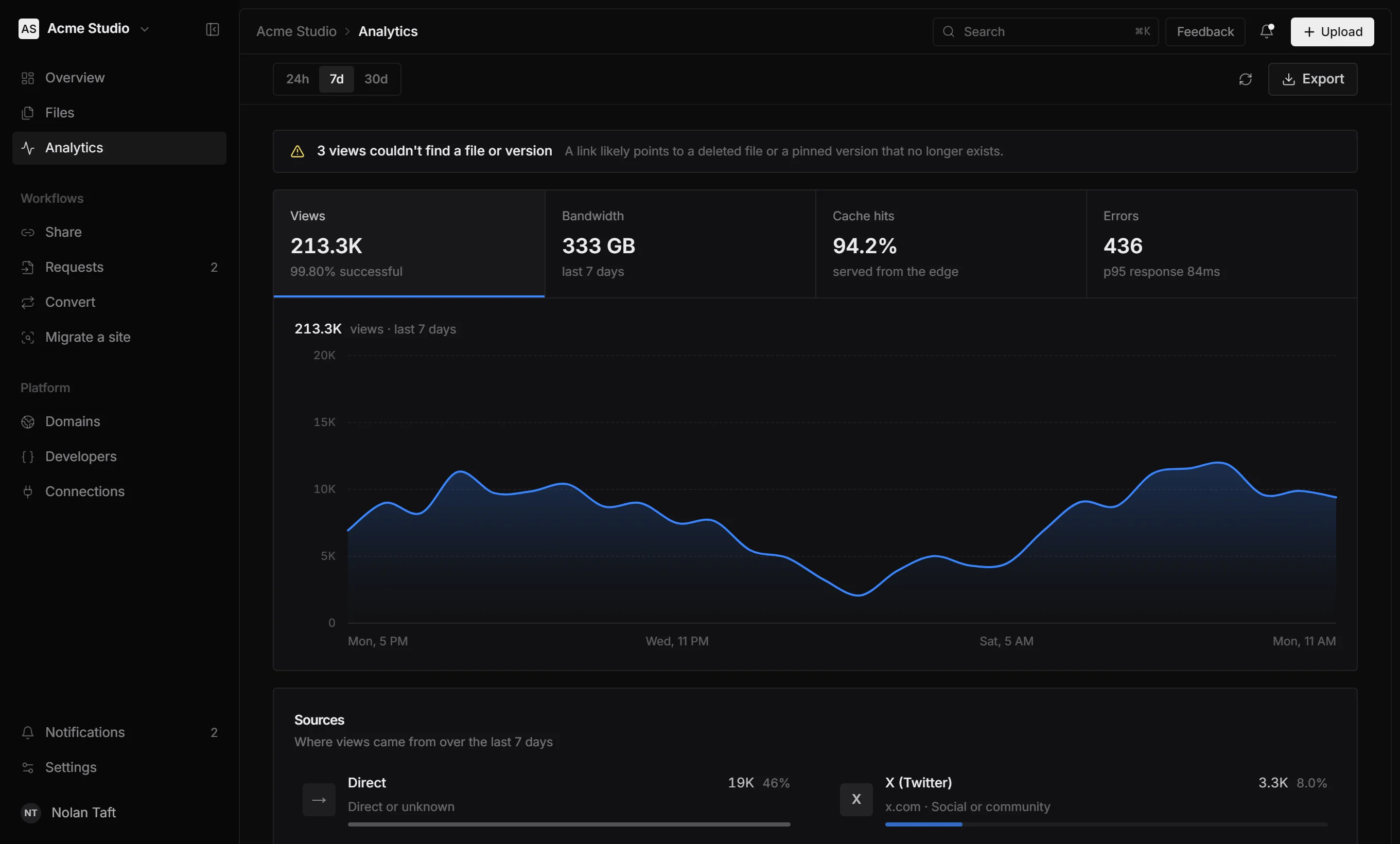Click the Share link icon
Viewport: 1400px width, 844px height.
(x=28, y=232)
